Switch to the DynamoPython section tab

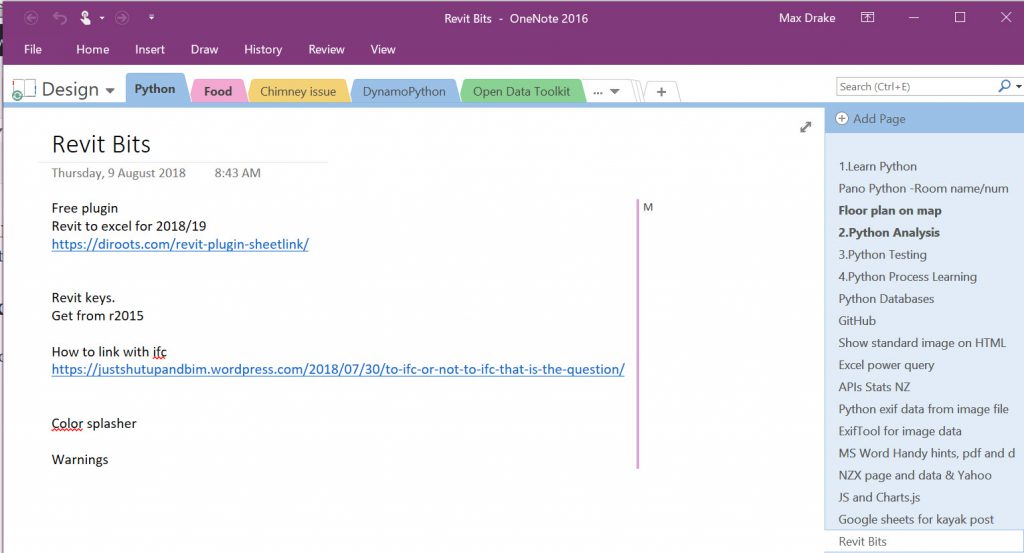point(404,91)
